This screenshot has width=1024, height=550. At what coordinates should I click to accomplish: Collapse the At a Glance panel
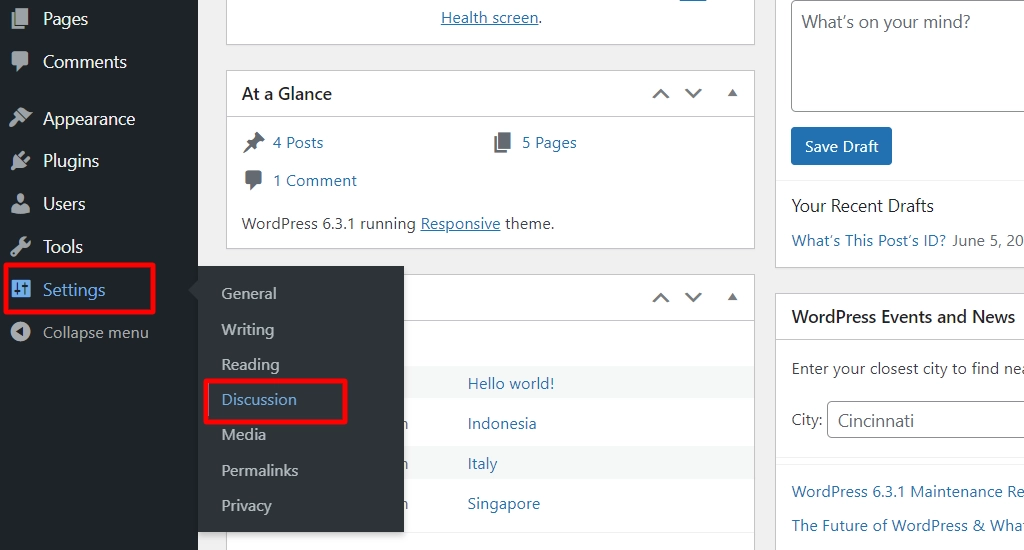click(733, 93)
